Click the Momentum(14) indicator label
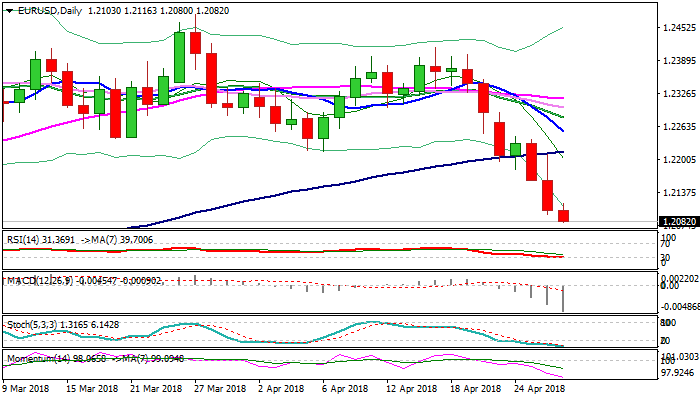 point(34,355)
